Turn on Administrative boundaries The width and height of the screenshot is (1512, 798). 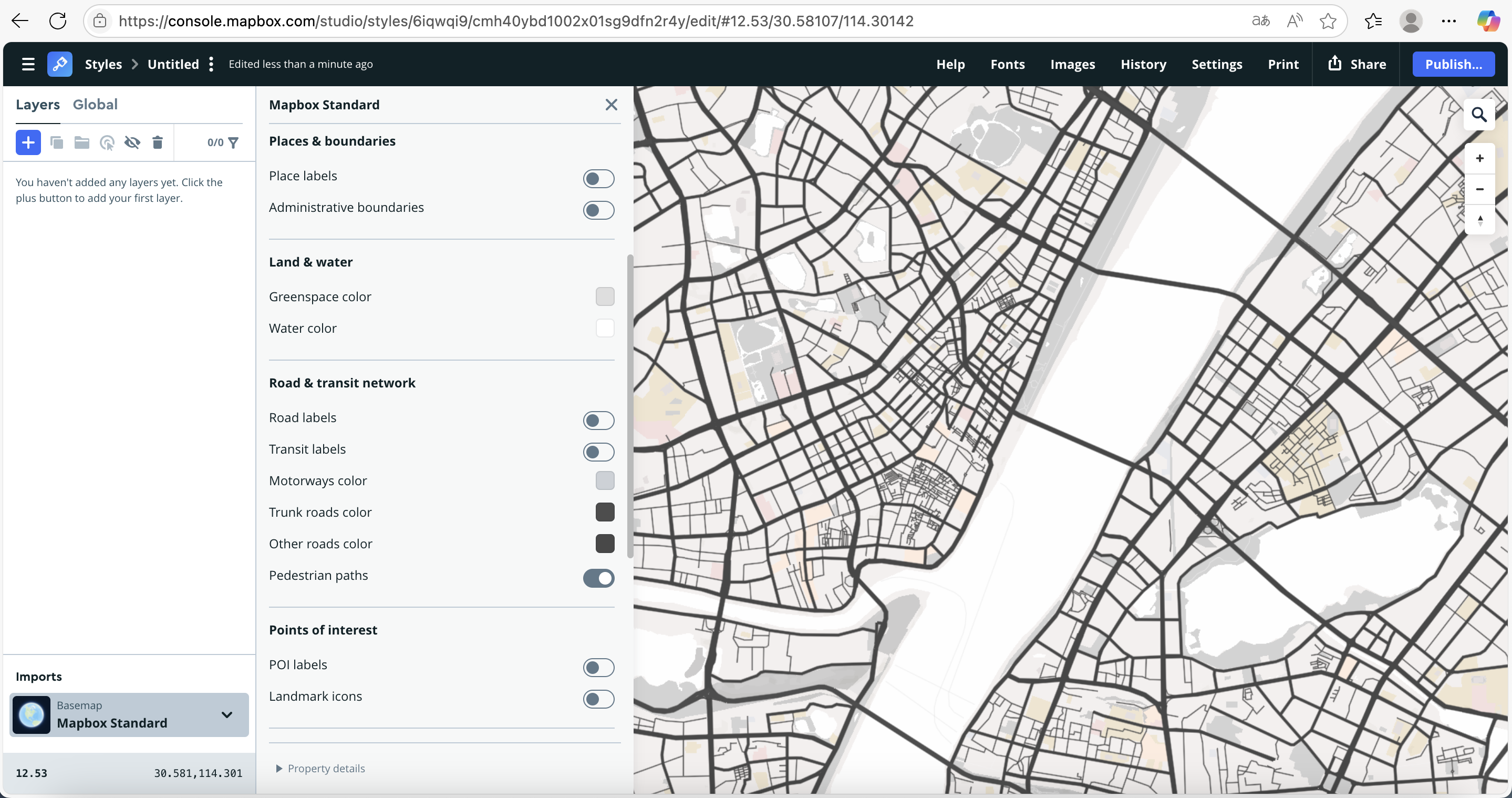tap(598, 210)
